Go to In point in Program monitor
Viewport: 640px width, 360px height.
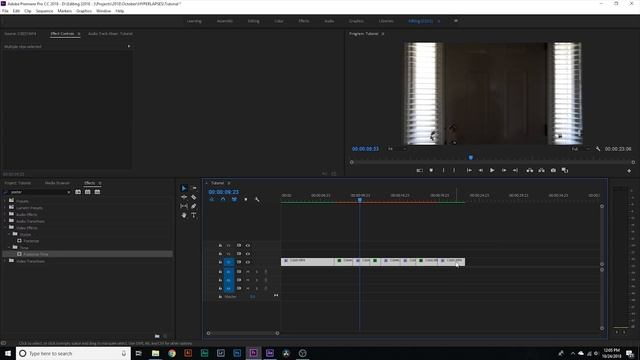[469, 170]
